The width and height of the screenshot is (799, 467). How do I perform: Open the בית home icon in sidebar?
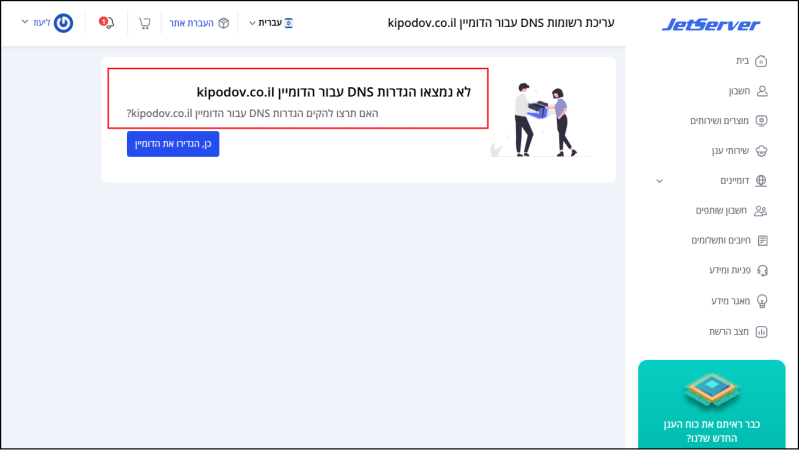coord(761,61)
